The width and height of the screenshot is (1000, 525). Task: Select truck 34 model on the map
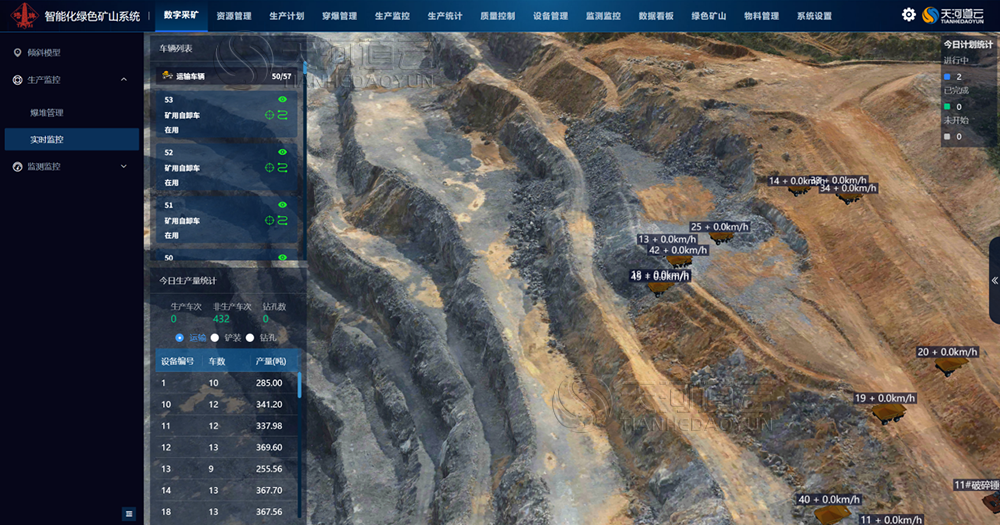[849, 198]
